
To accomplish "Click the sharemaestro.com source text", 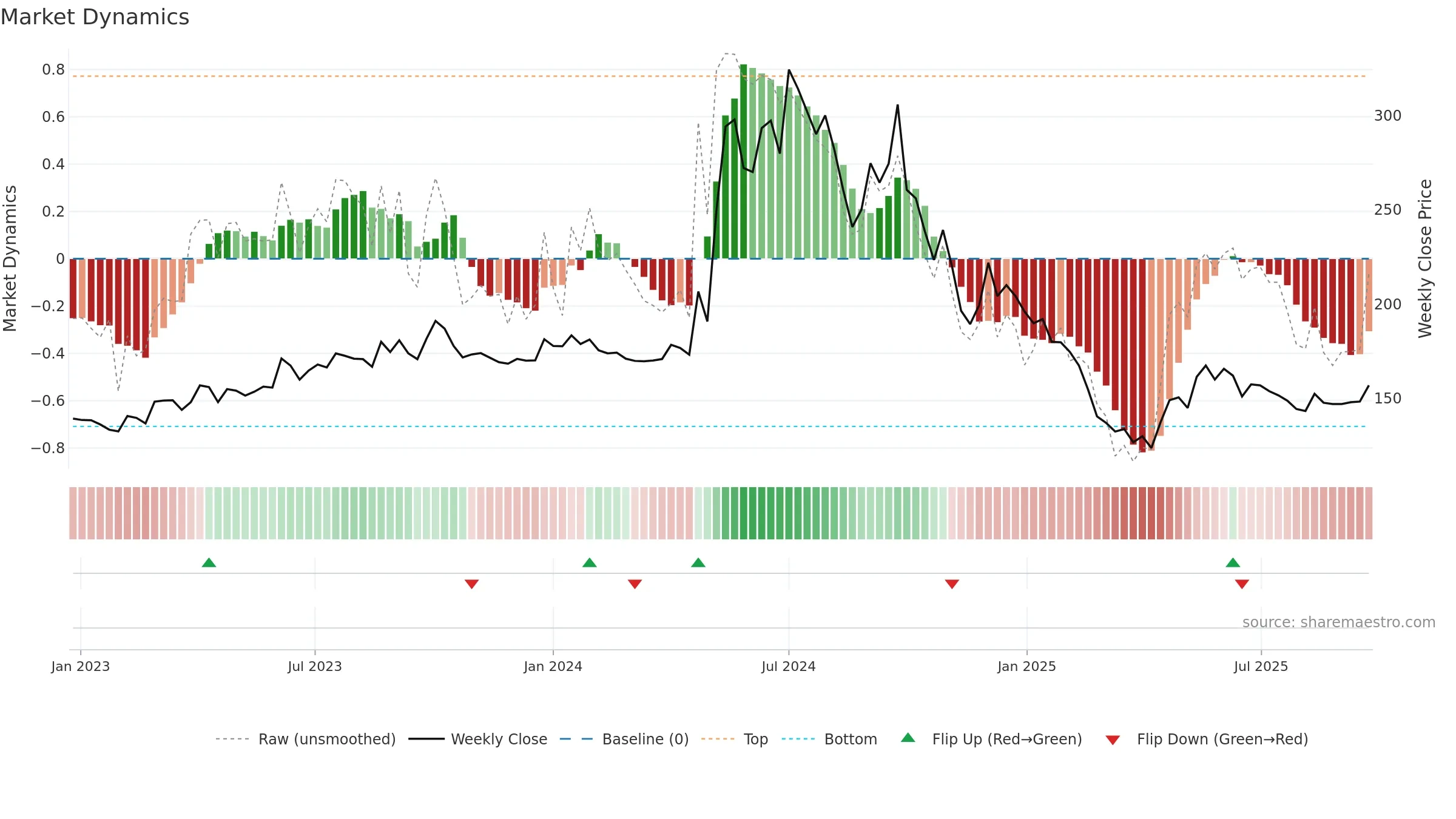I will [1339, 622].
